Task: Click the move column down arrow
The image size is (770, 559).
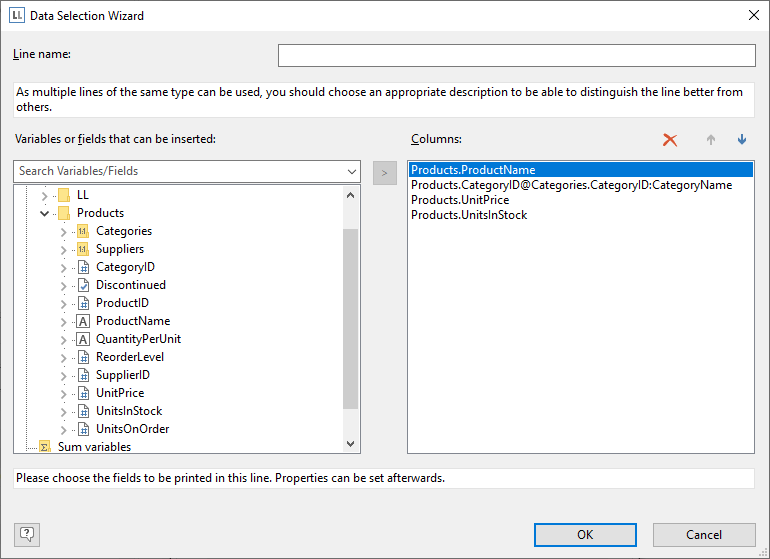Action: (x=742, y=140)
